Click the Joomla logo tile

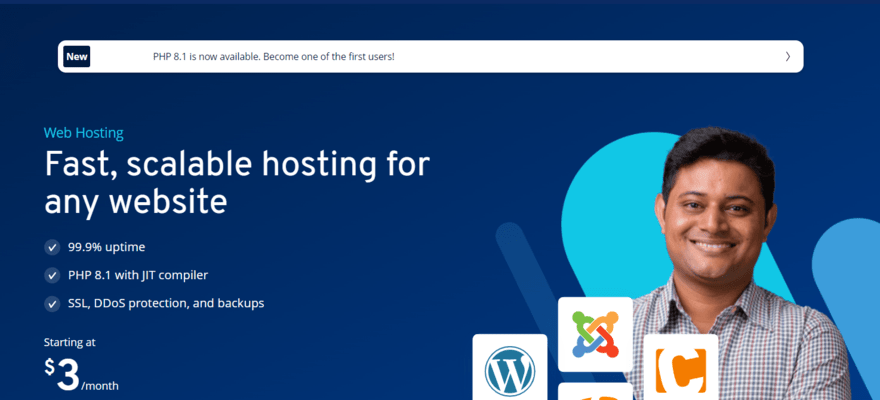pos(595,334)
